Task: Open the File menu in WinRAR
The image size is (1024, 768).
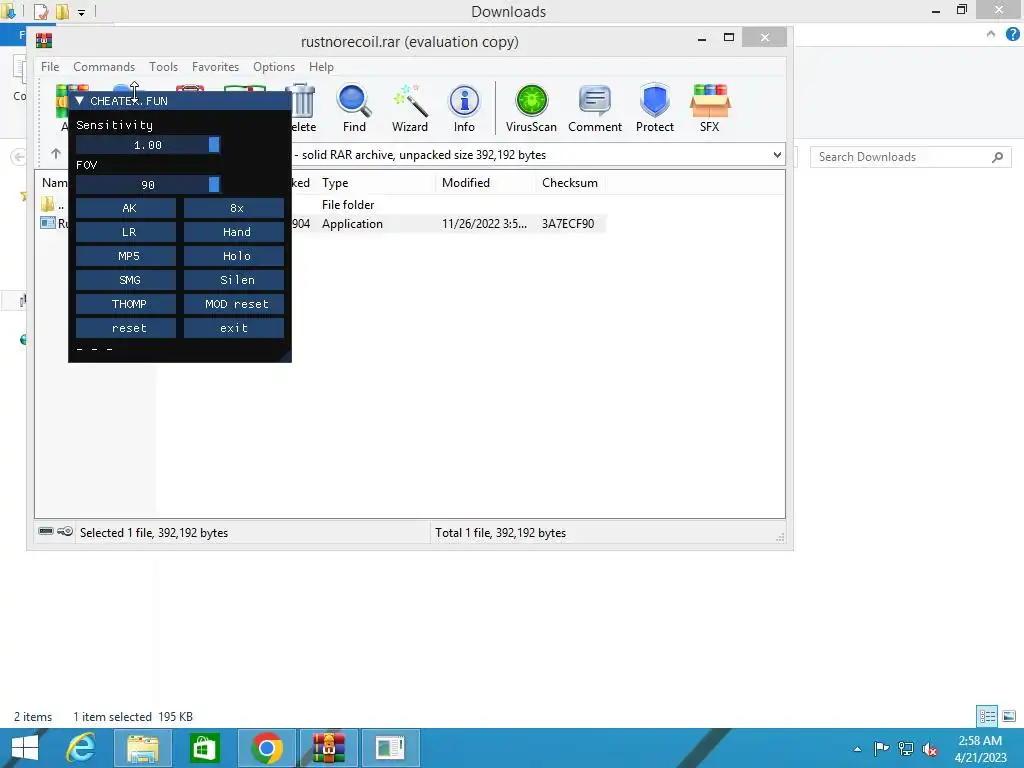Action: coord(50,67)
